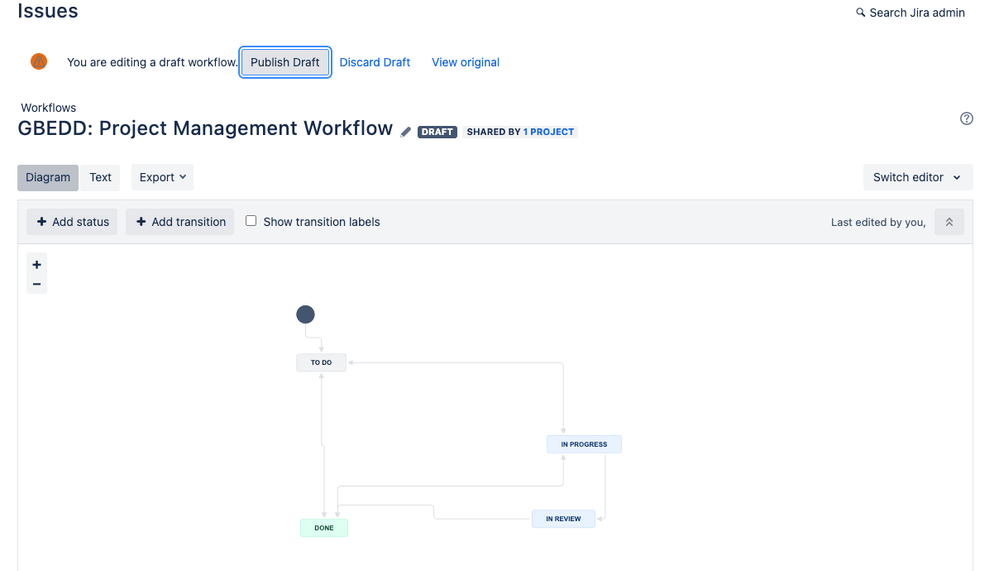The image size is (999, 571).
Task: Select the IN REVIEW status node
Action: [x=563, y=519]
